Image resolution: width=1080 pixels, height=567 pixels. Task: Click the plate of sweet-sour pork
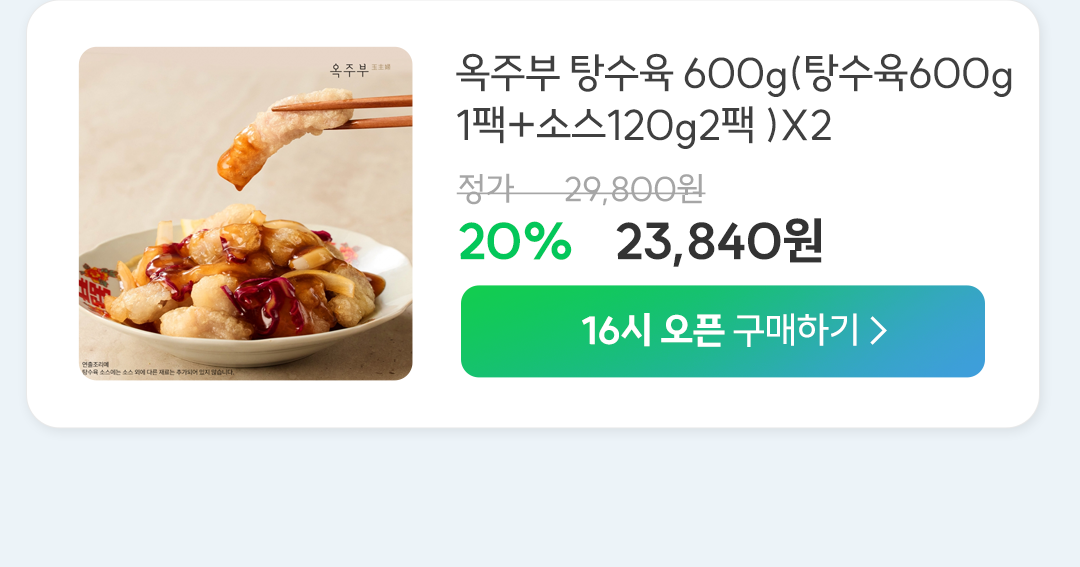tap(246, 288)
